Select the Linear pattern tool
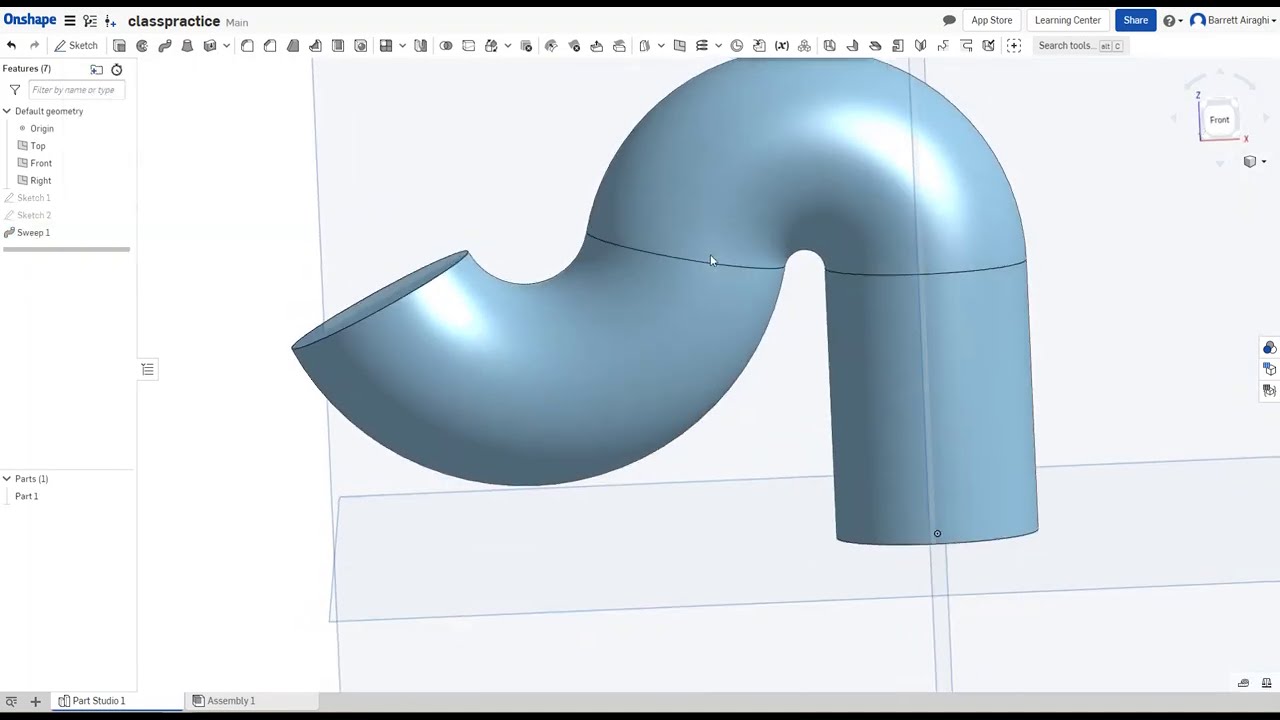 click(x=386, y=46)
